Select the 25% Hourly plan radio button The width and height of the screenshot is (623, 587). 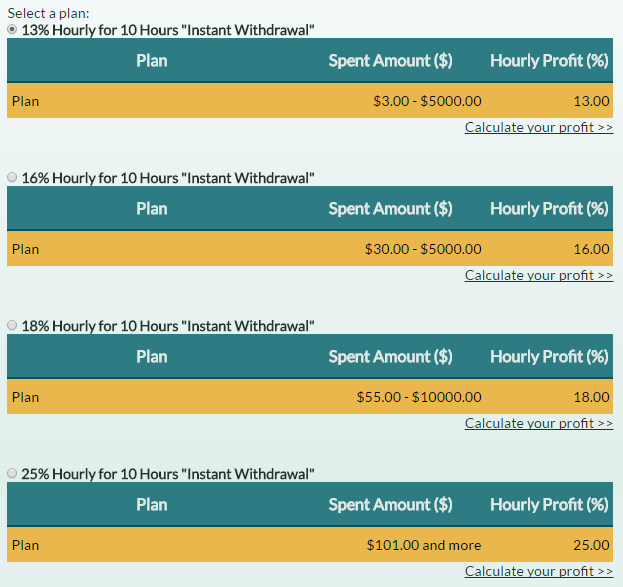[12, 474]
